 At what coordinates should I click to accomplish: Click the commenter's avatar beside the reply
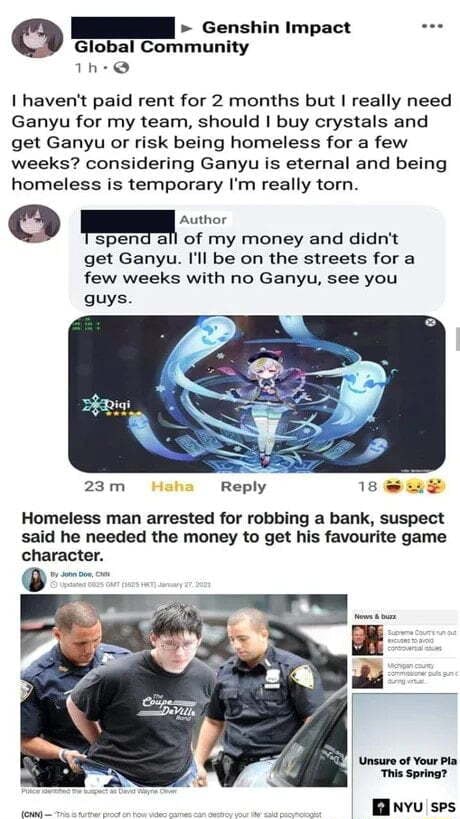point(34,224)
